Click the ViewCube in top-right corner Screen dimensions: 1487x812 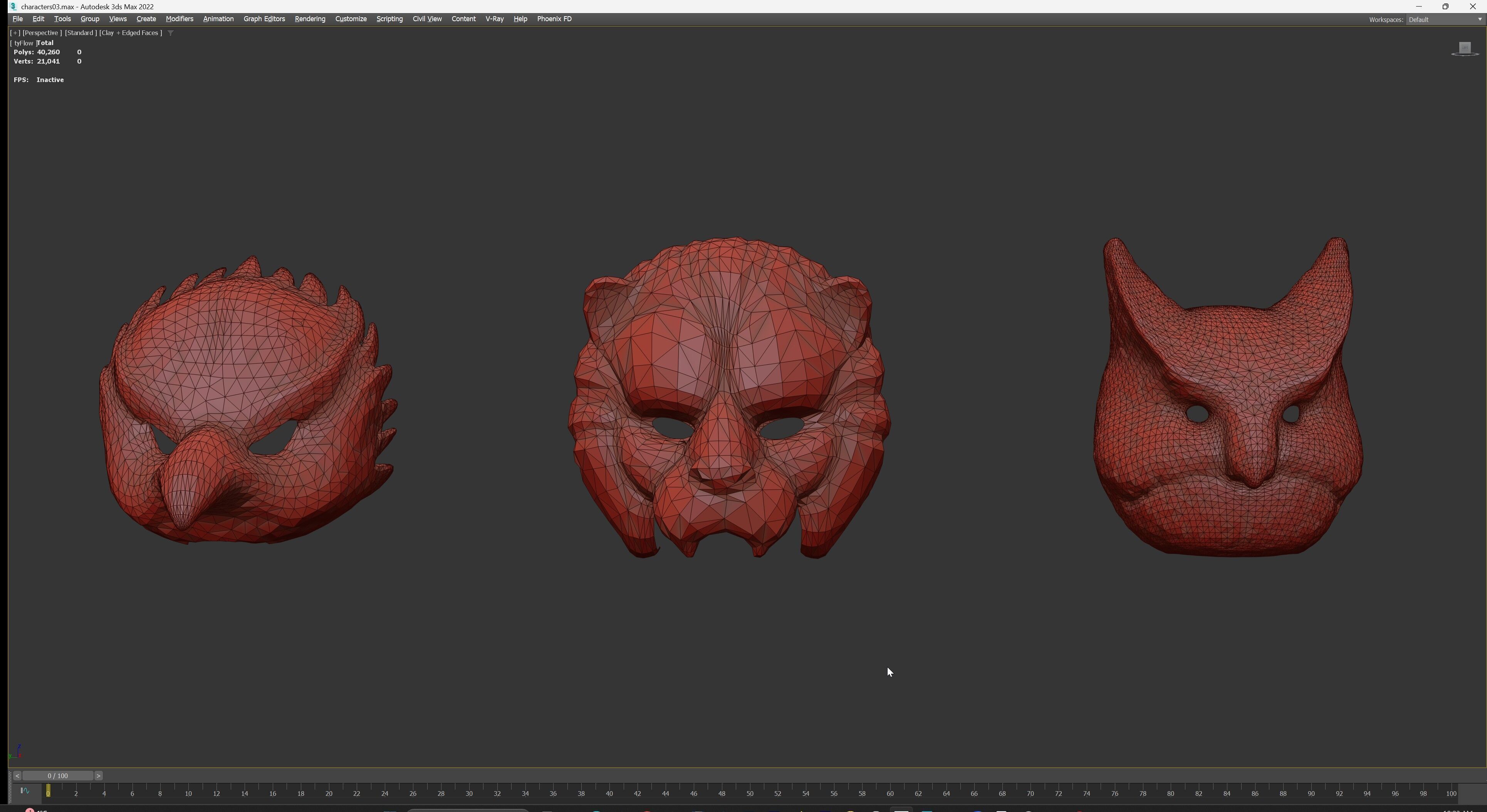(1465, 49)
